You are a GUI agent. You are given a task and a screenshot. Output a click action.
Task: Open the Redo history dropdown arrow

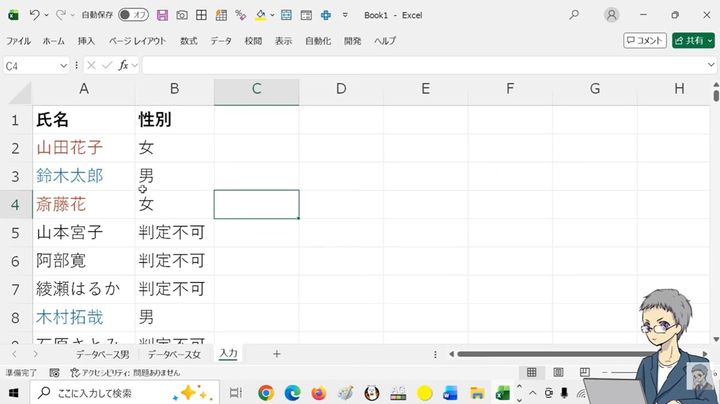click(73, 15)
